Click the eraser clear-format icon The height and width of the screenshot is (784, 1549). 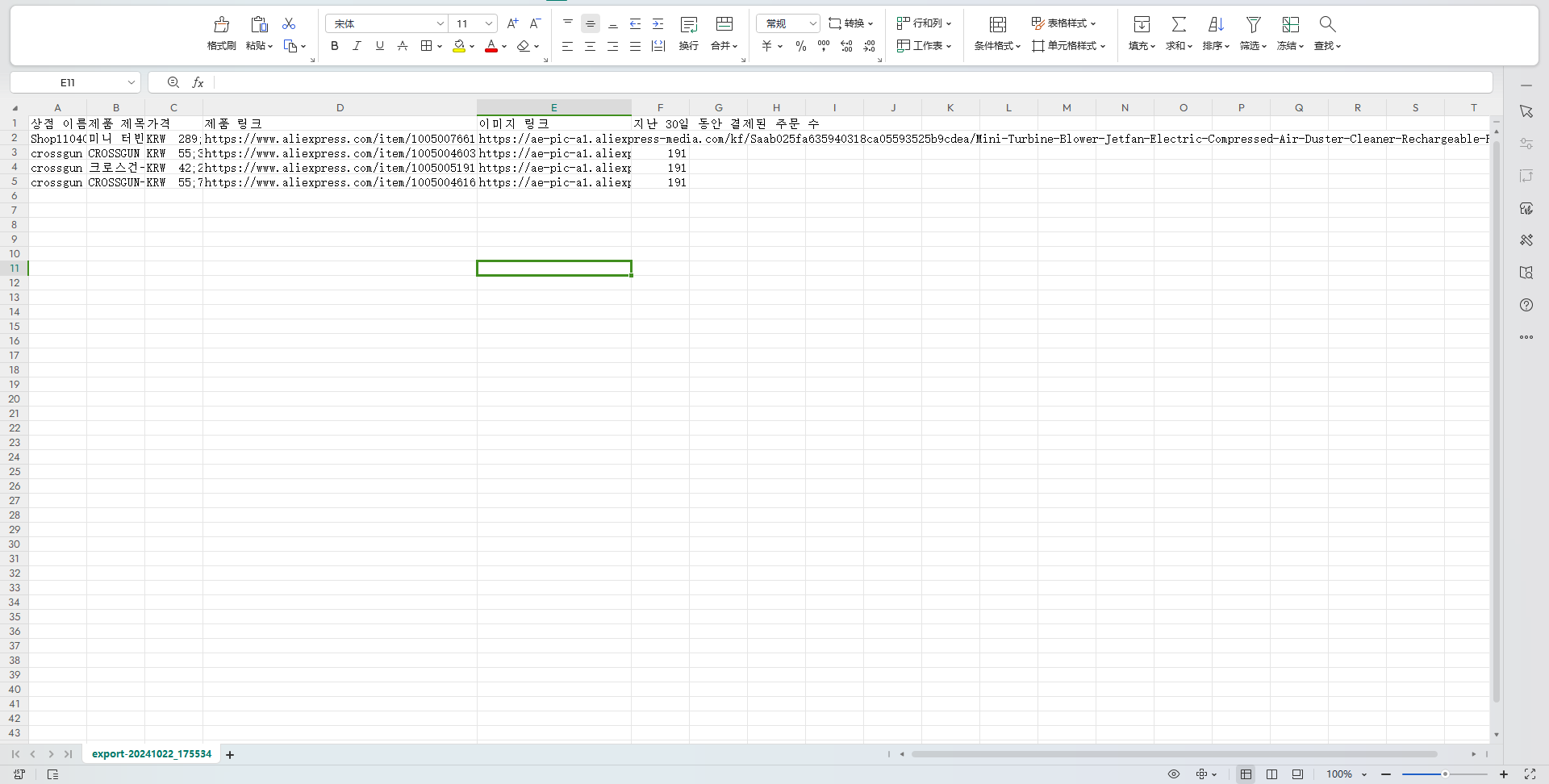tap(523, 46)
